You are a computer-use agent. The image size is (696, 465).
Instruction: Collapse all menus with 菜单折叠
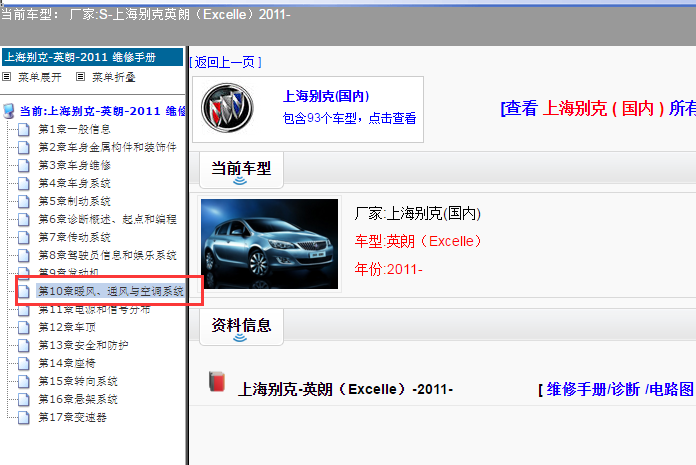point(114,77)
